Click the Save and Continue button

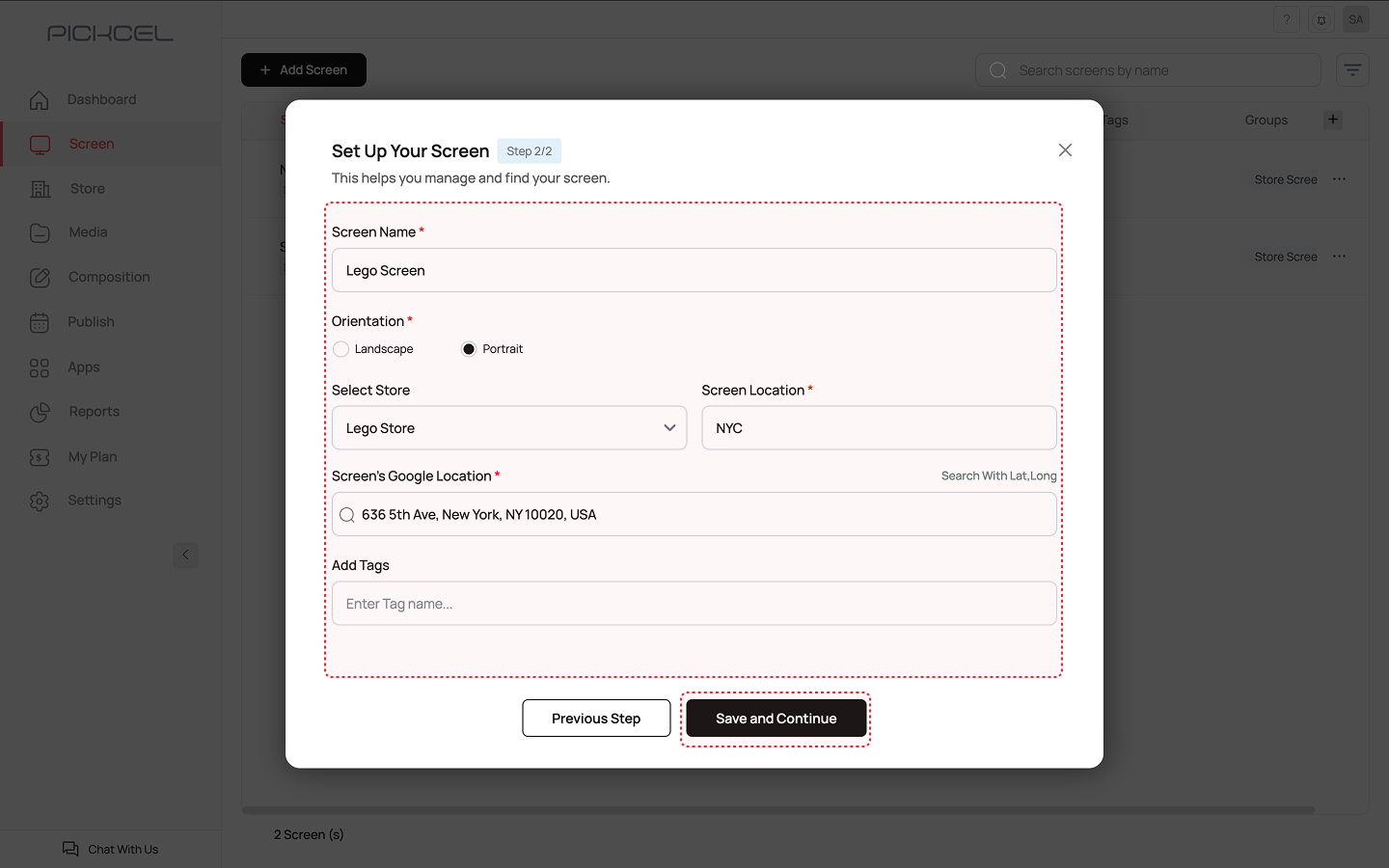tap(776, 719)
